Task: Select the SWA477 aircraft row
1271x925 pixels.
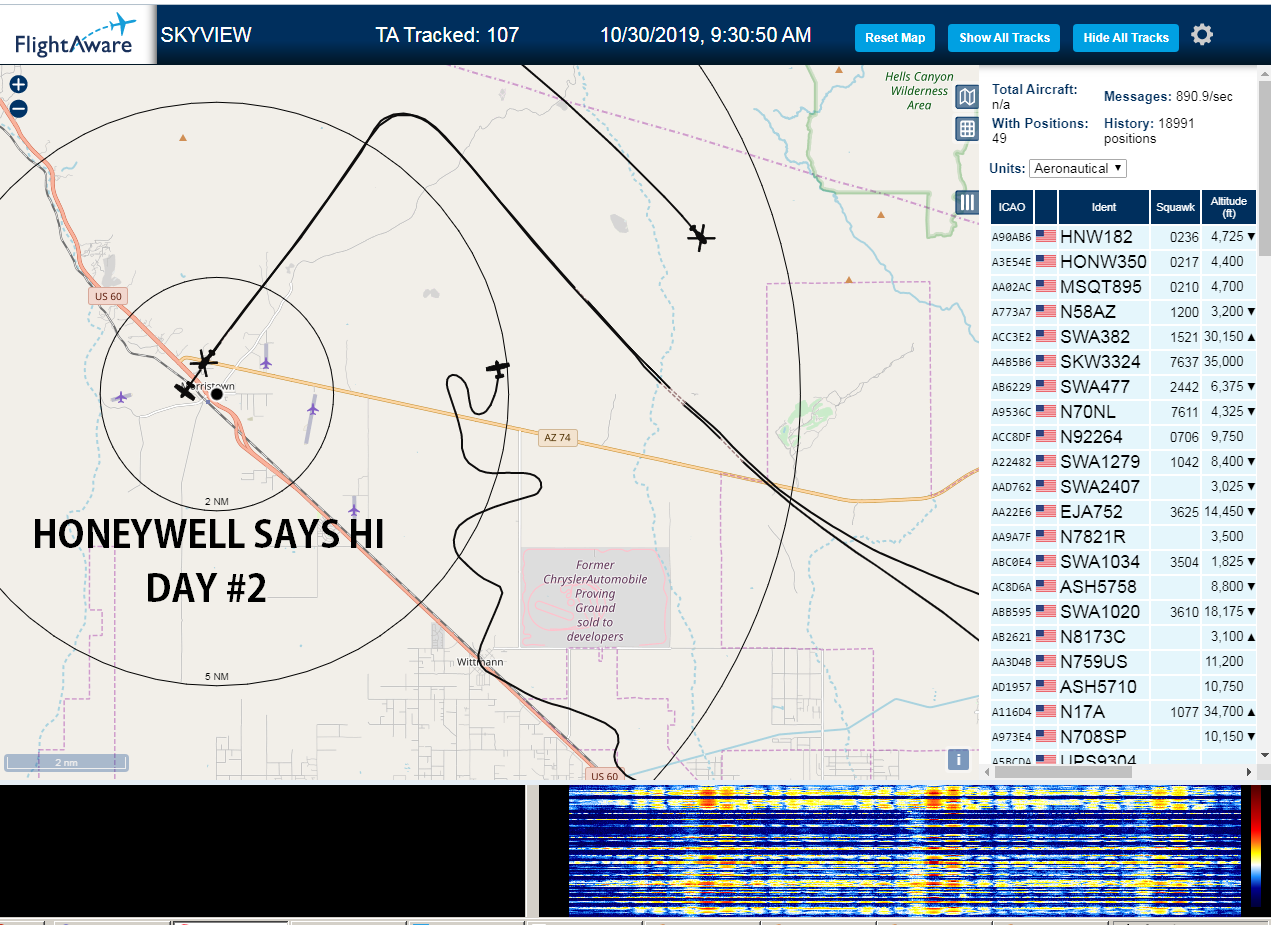Action: [x=1123, y=387]
